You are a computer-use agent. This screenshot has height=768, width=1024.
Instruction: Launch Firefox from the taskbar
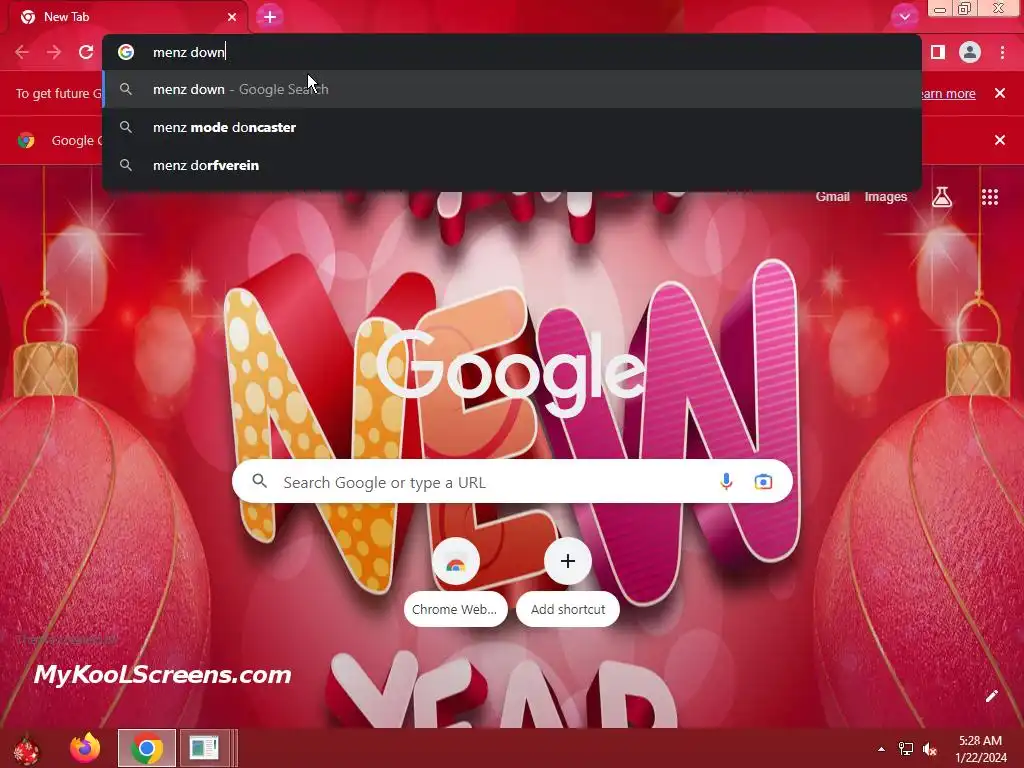tap(86, 748)
